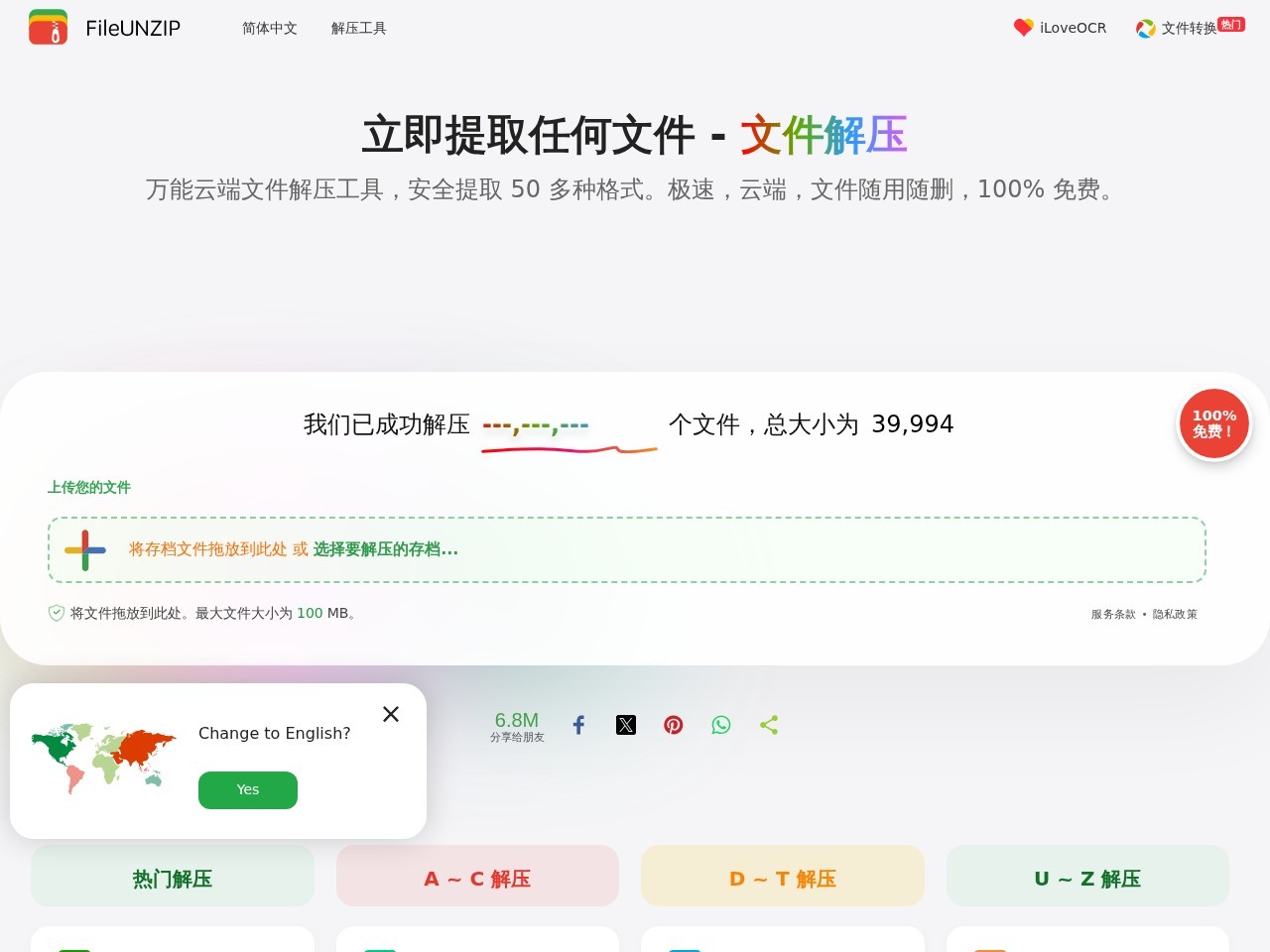
Task: Open the 隐私政策 link
Action: pyautogui.click(x=1175, y=614)
